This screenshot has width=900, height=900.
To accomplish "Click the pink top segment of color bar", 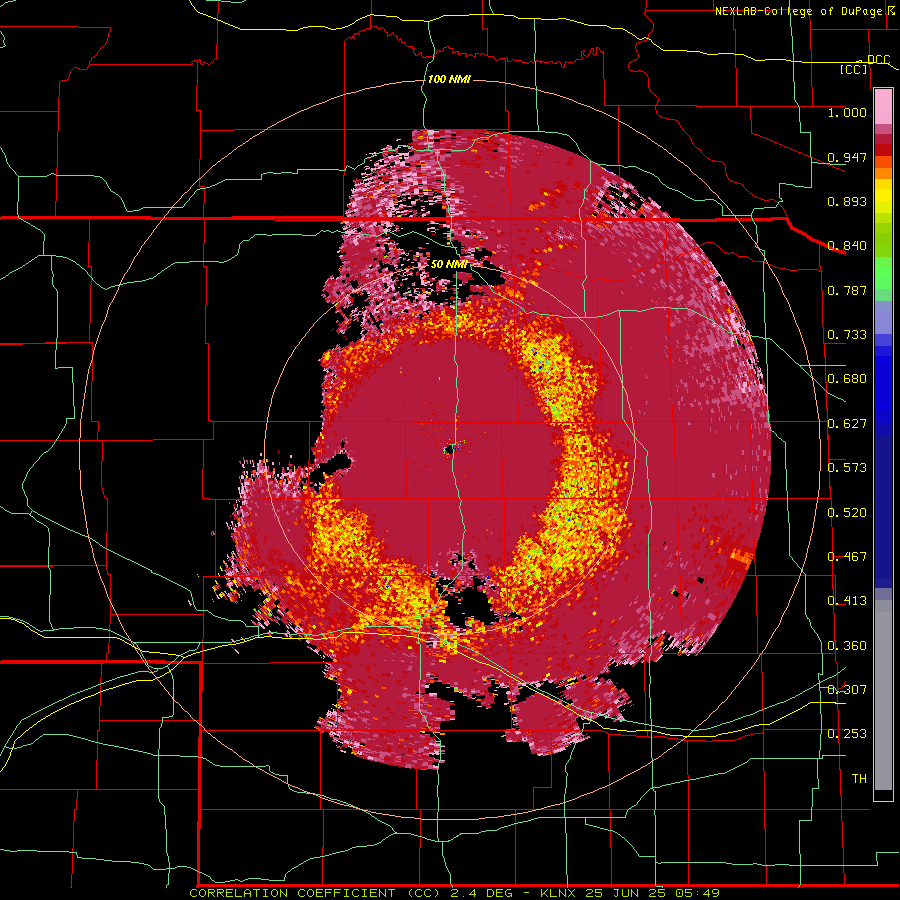I will click(883, 106).
